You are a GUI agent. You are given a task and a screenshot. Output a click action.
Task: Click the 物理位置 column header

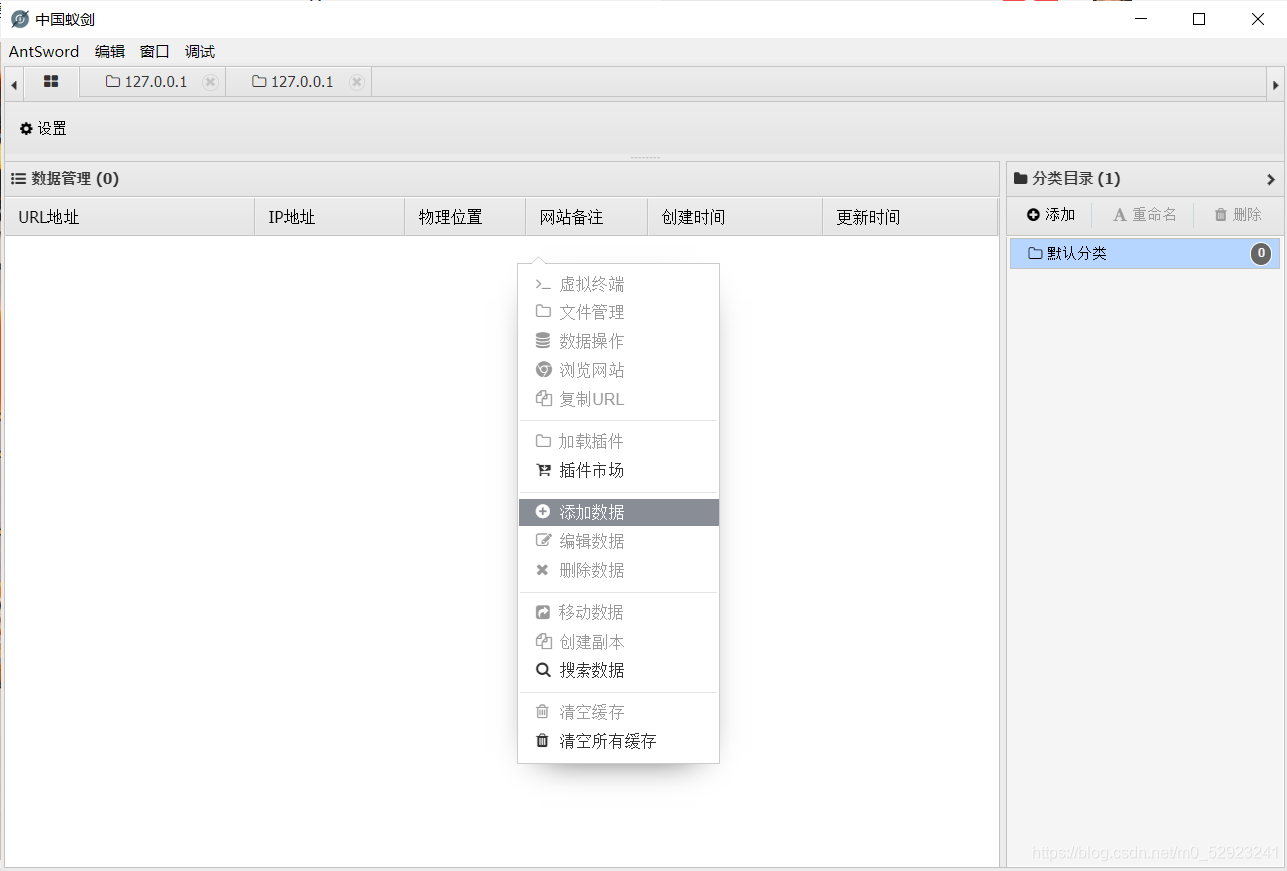pyautogui.click(x=465, y=217)
